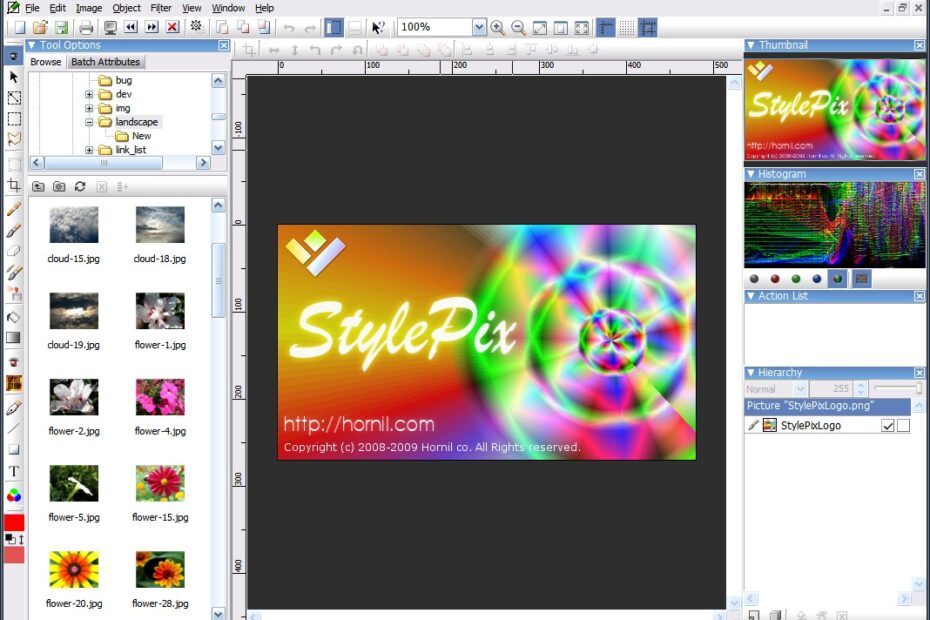Image resolution: width=930 pixels, height=620 pixels.
Task: Click the red foreground color swatch
Action: (x=14, y=523)
